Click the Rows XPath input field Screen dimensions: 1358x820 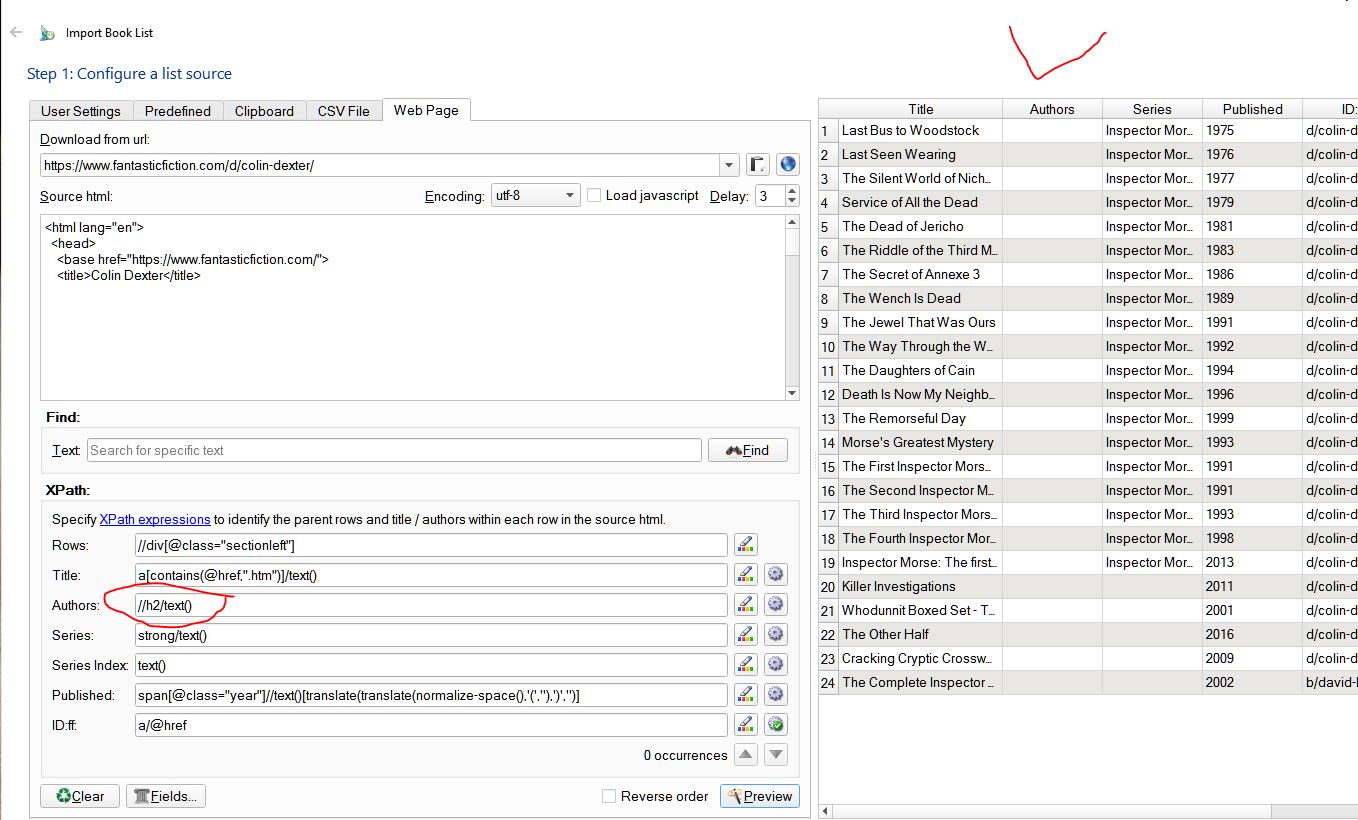430,545
